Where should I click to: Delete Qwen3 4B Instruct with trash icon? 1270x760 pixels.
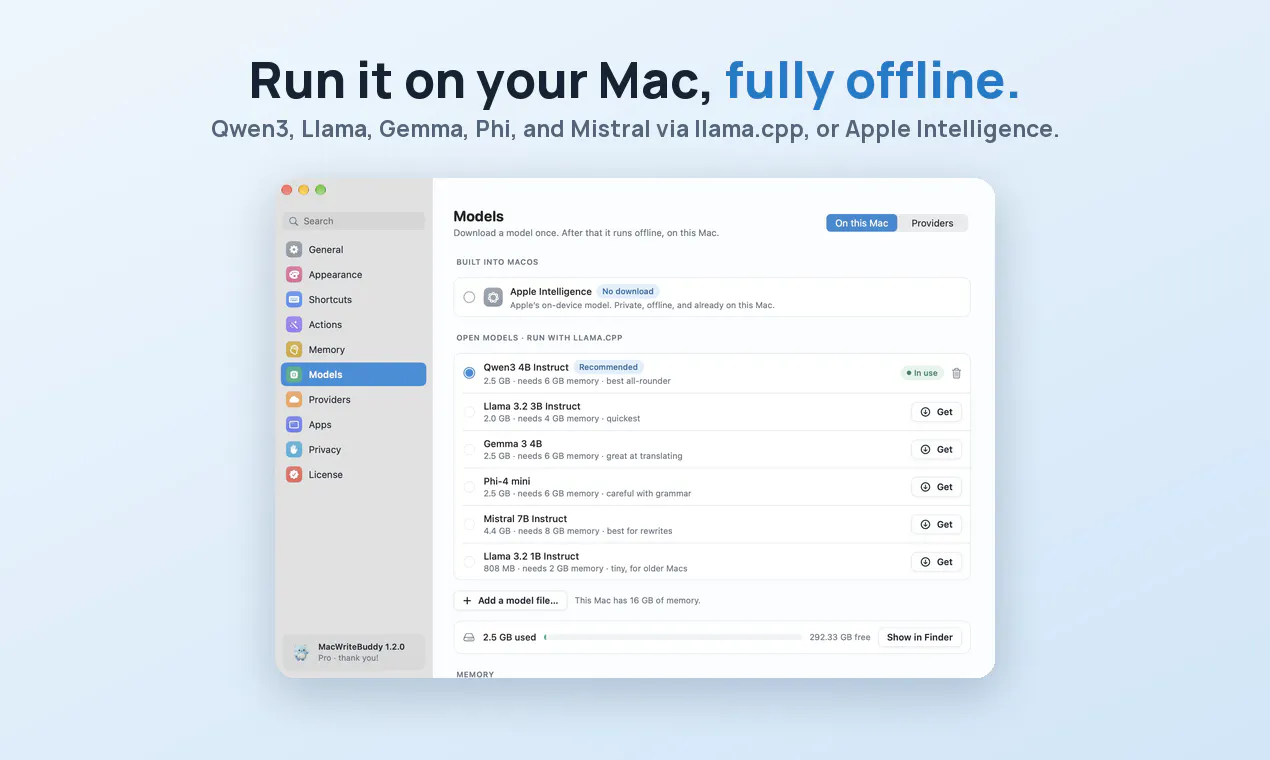[956, 373]
